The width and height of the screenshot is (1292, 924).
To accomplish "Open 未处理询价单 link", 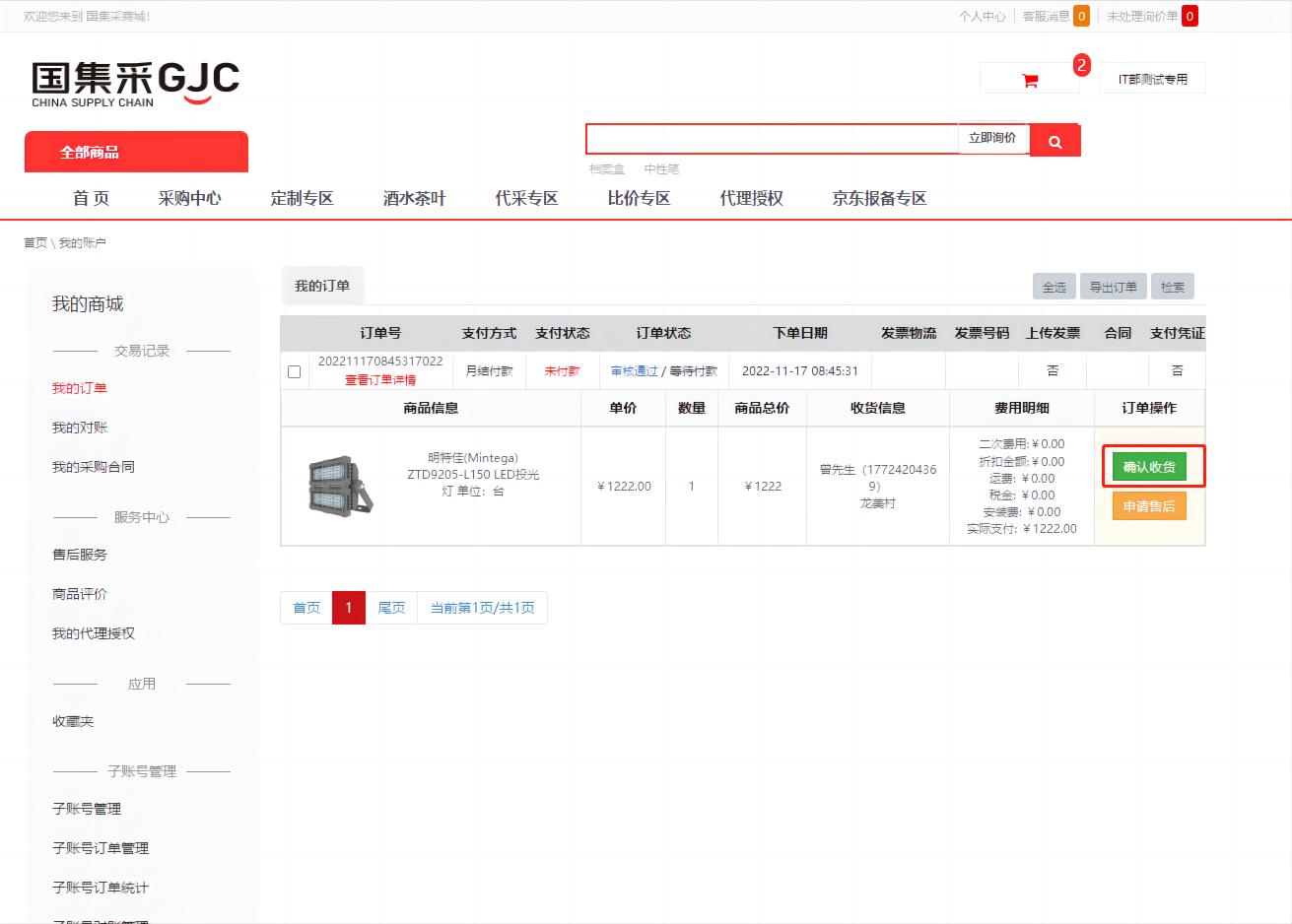I will point(1152,16).
